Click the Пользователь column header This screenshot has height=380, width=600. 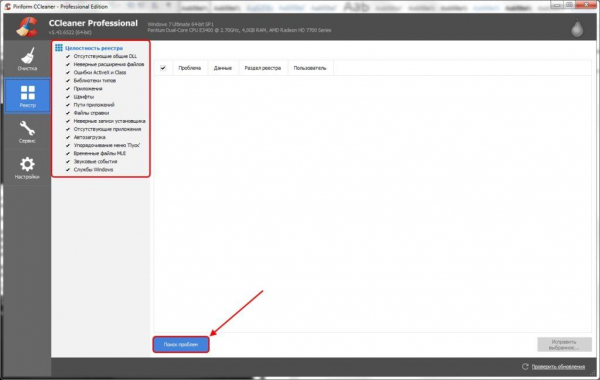tap(310, 68)
